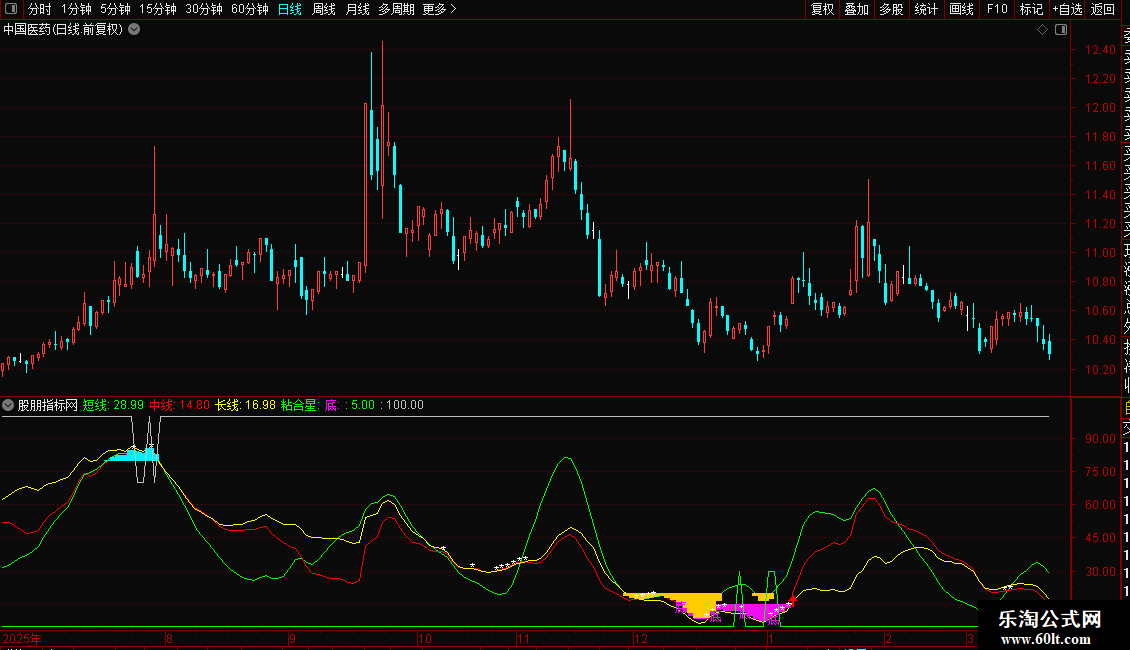
Task: Collapse the 股朋指标网 indicator panel arrow
Action: 9,405
